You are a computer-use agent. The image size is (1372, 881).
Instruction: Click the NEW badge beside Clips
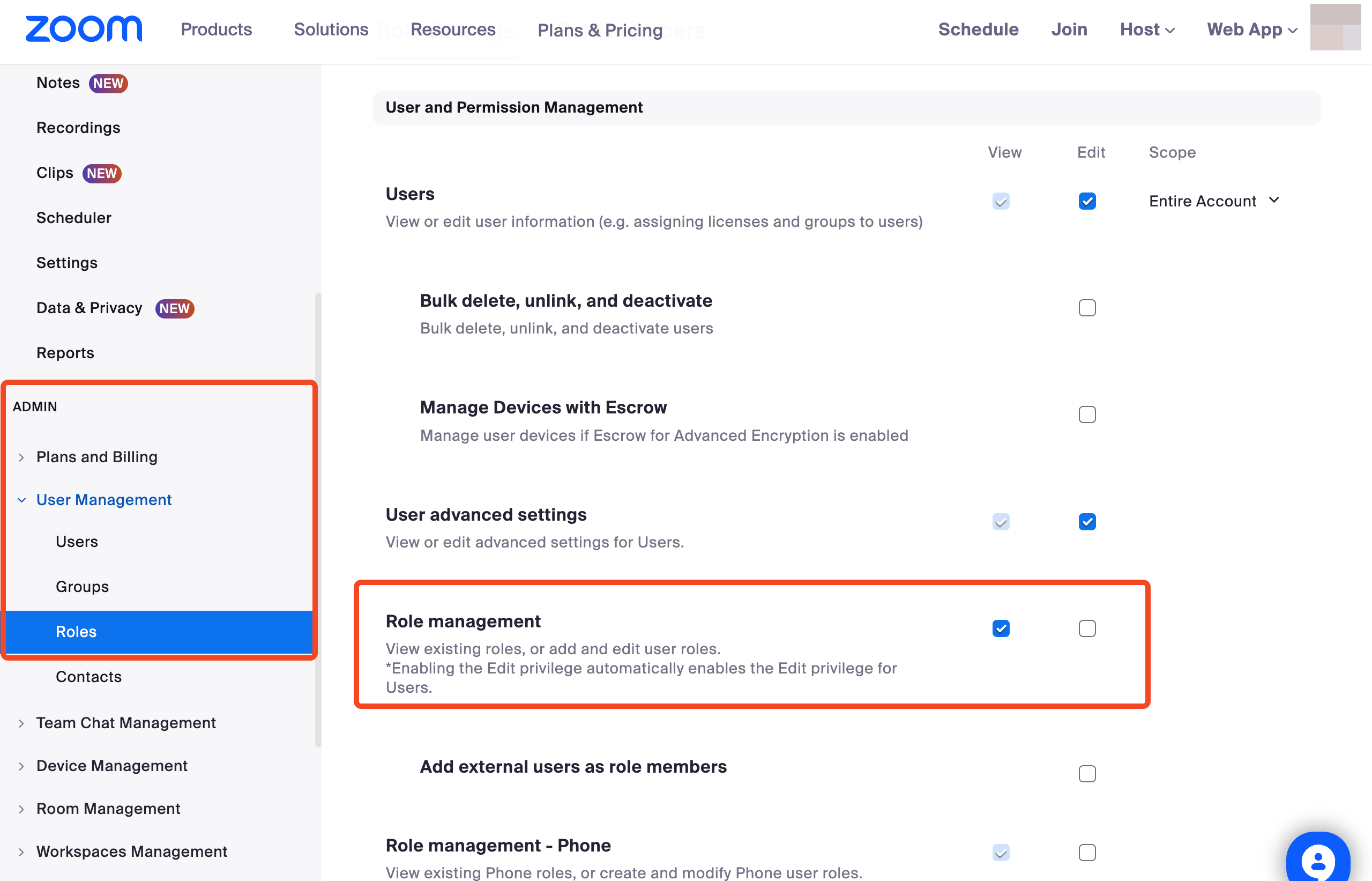102,173
